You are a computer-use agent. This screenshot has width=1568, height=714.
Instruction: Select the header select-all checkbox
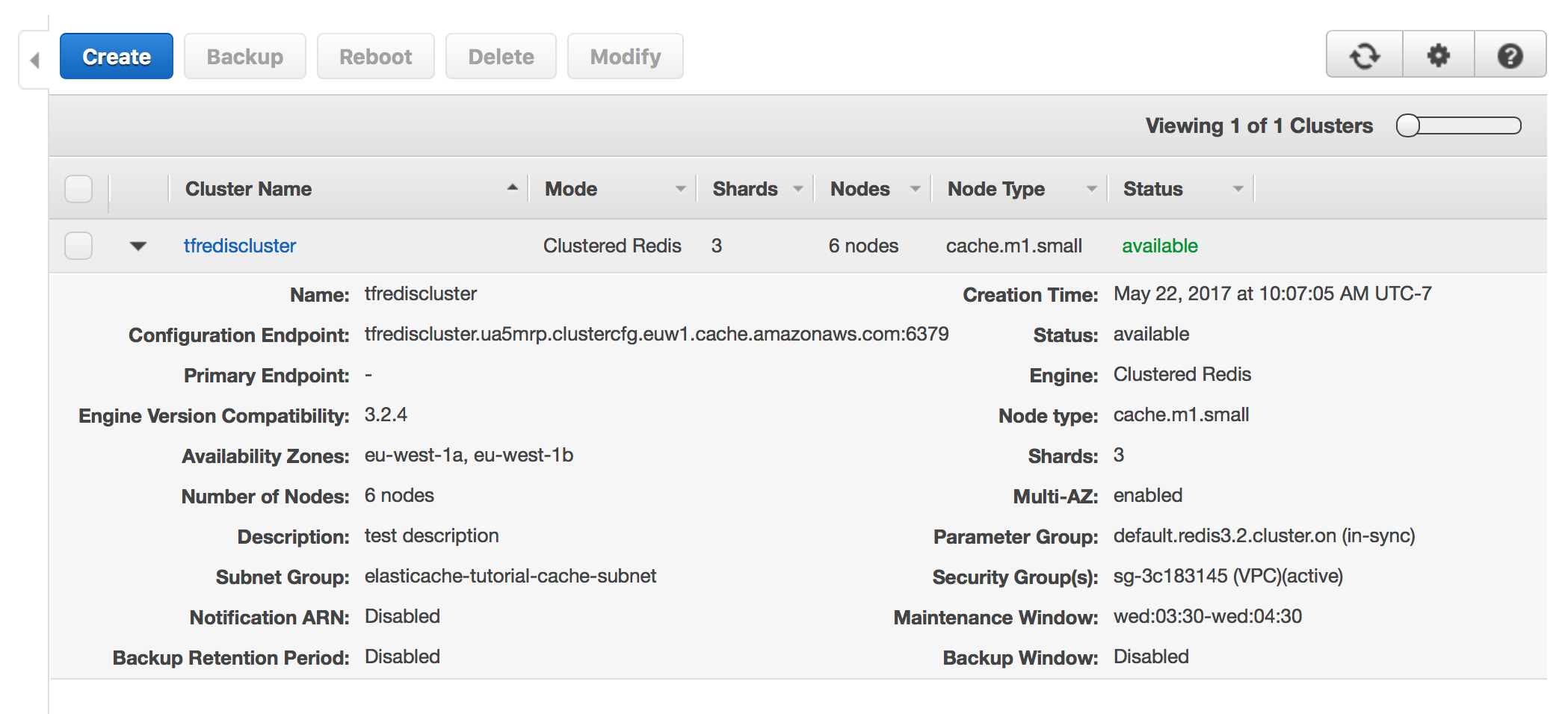pos(78,189)
